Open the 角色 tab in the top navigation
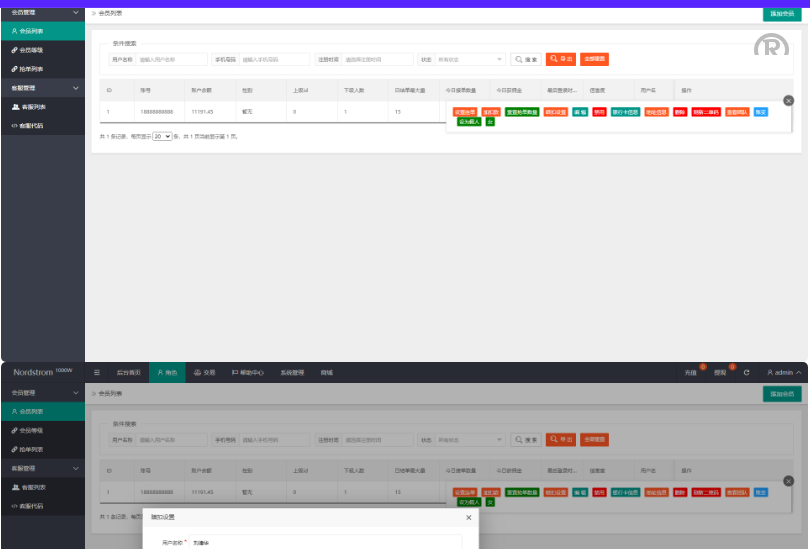 [166, 373]
